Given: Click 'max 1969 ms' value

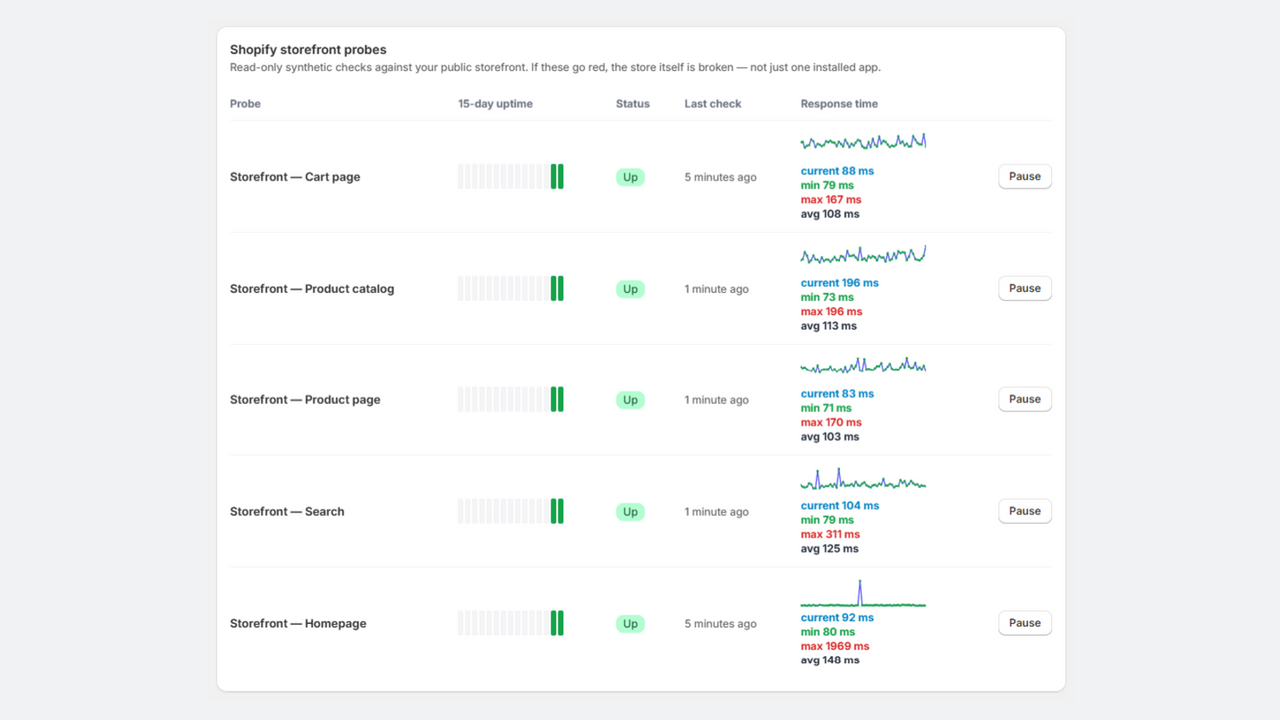Looking at the screenshot, I should [x=835, y=647].
